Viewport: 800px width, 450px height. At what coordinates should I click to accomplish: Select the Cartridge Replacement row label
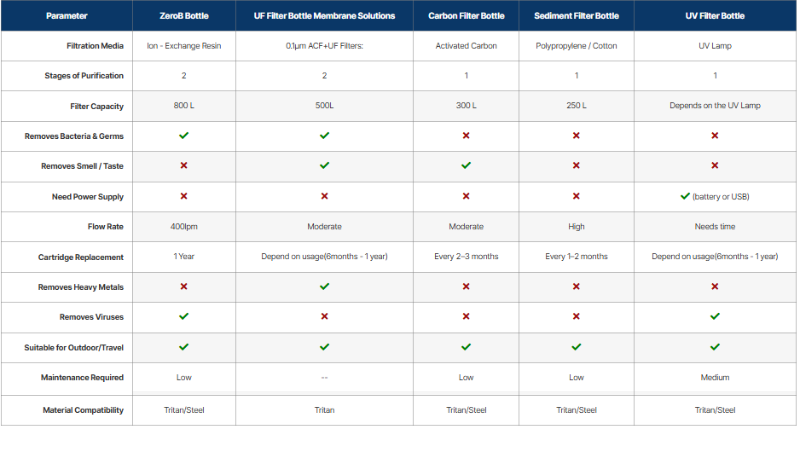coord(81,257)
